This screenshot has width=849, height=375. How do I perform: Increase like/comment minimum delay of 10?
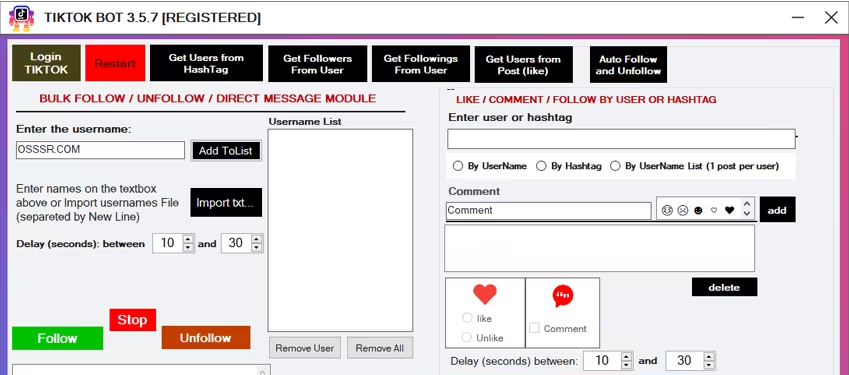pos(626,356)
